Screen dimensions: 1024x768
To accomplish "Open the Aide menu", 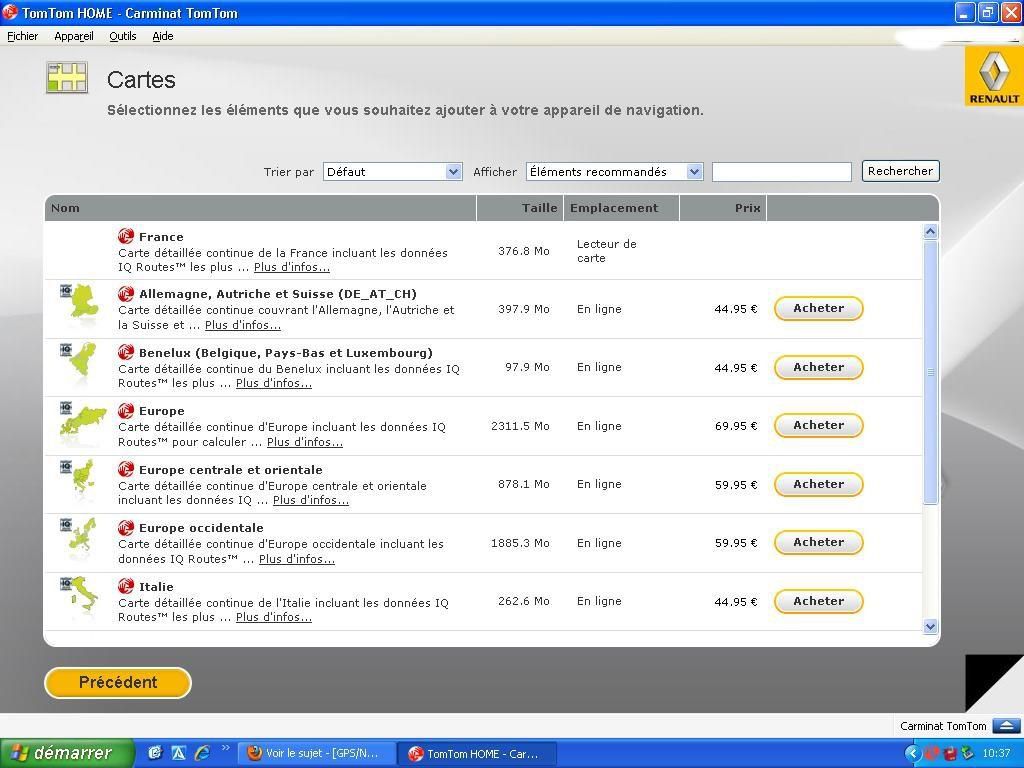I will [163, 36].
